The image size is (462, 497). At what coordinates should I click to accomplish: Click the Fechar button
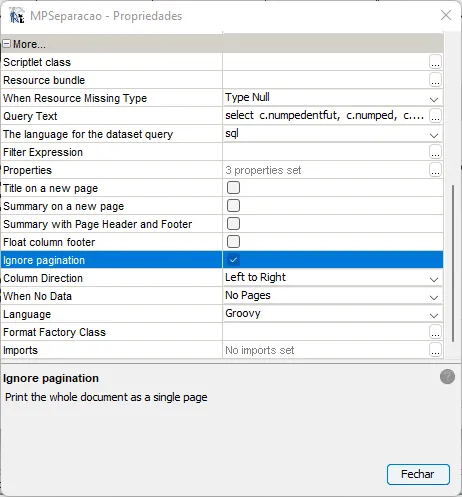tap(418, 474)
